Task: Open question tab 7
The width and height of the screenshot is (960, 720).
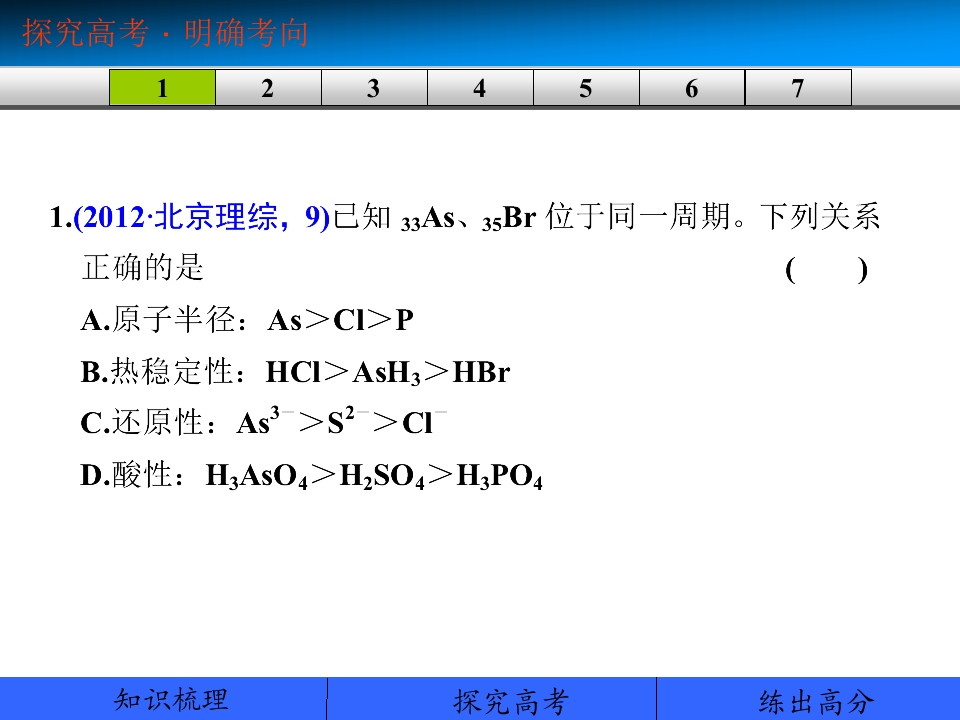Action: pyautogui.click(x=798, y=88)
